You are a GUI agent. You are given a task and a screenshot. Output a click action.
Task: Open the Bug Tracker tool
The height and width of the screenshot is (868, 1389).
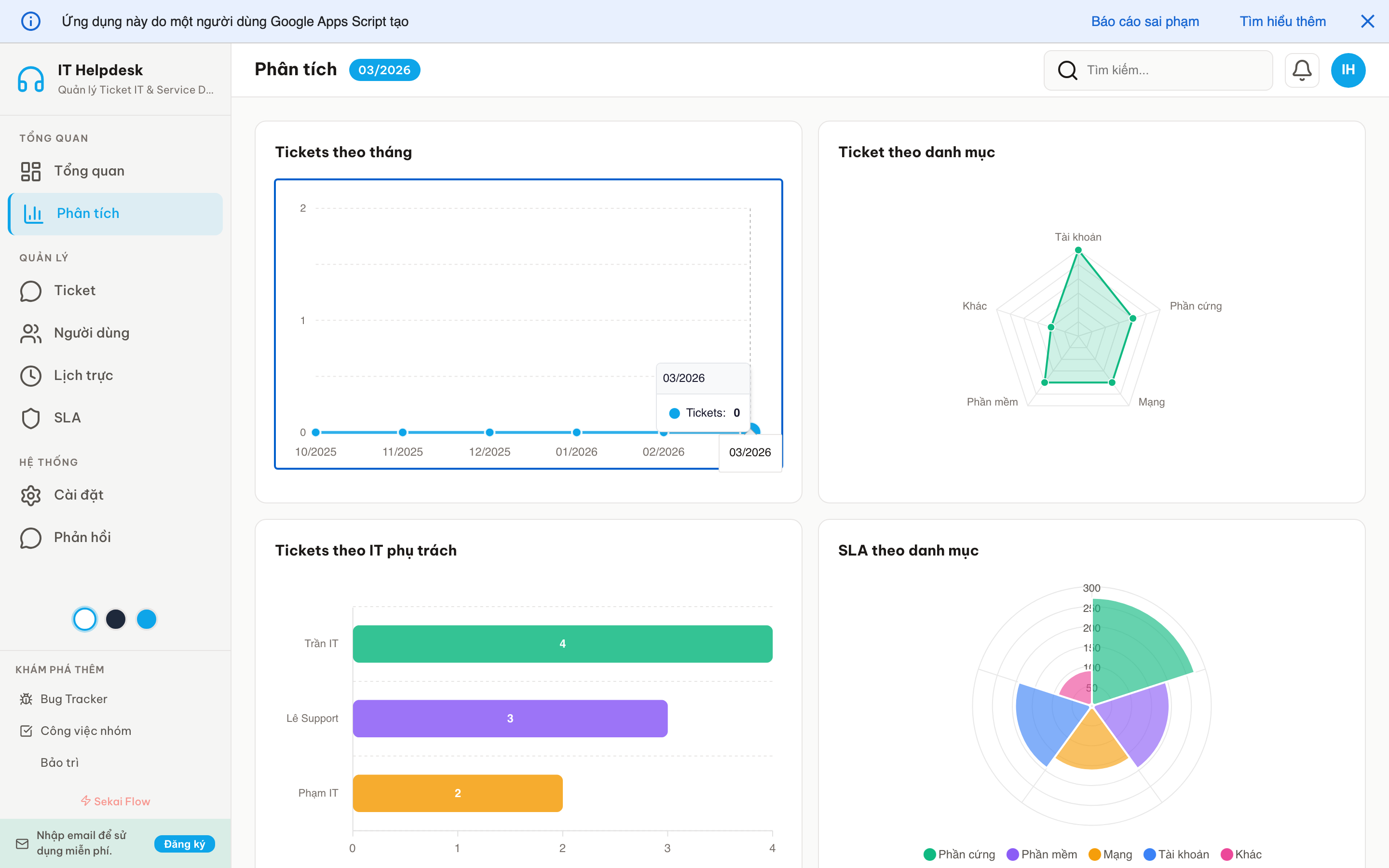coord(73,699)
